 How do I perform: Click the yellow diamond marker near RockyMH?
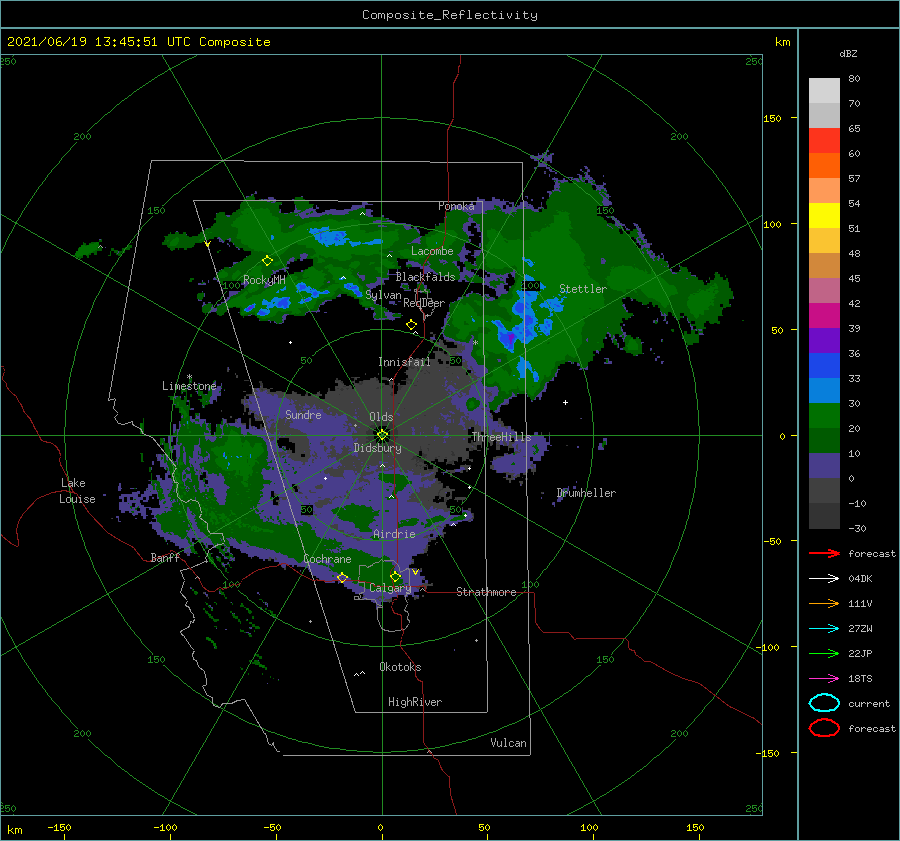coord(267,261)
